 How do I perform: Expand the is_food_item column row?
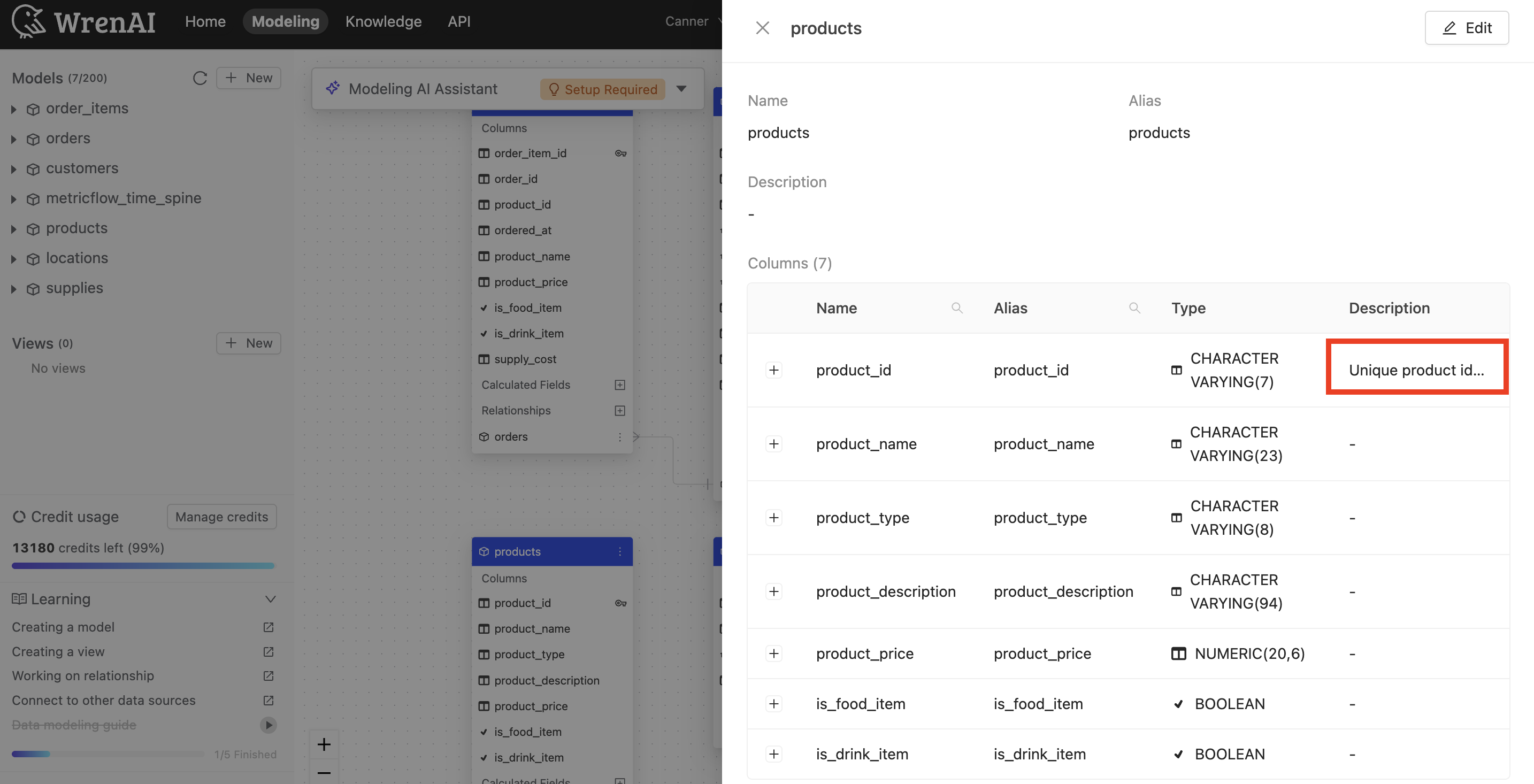(773, 704)
